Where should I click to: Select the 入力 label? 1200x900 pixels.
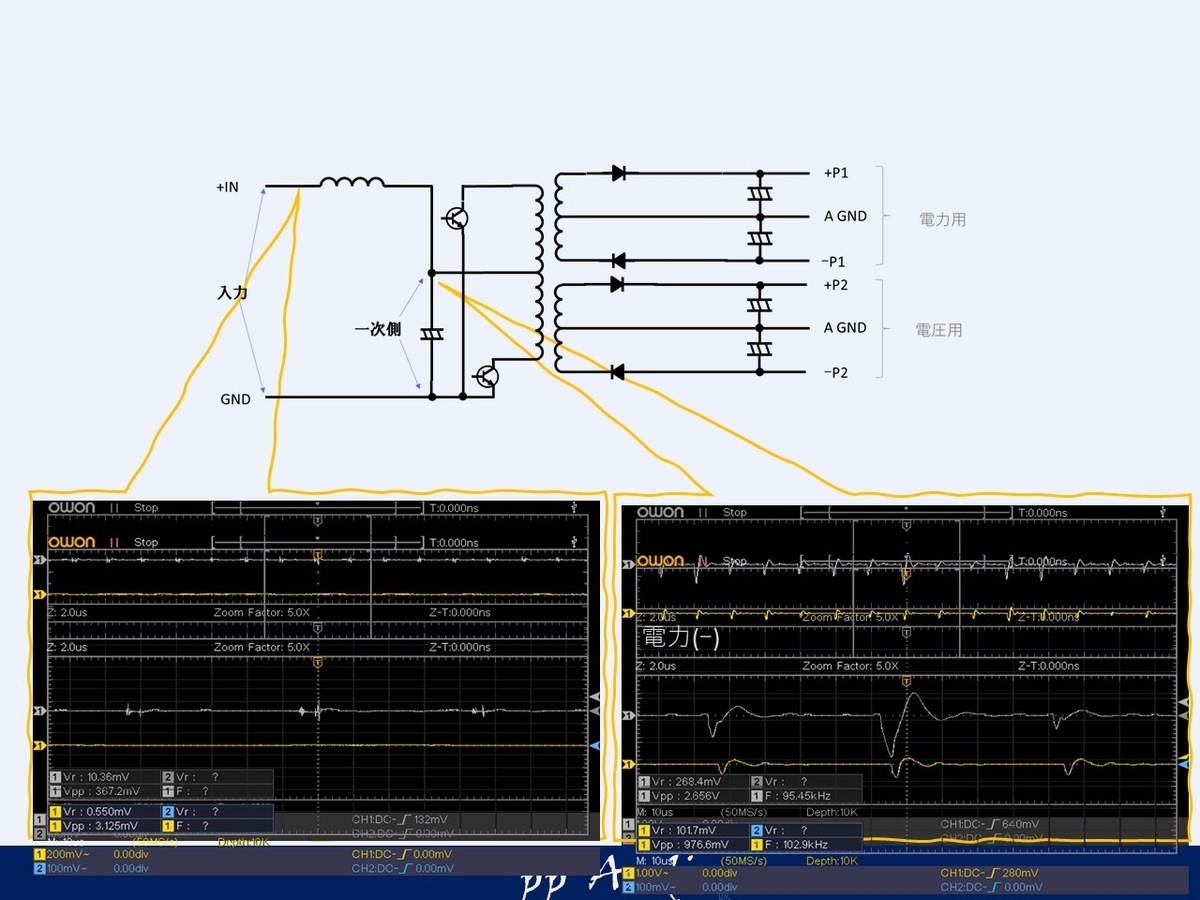click(x=232, y=293)
